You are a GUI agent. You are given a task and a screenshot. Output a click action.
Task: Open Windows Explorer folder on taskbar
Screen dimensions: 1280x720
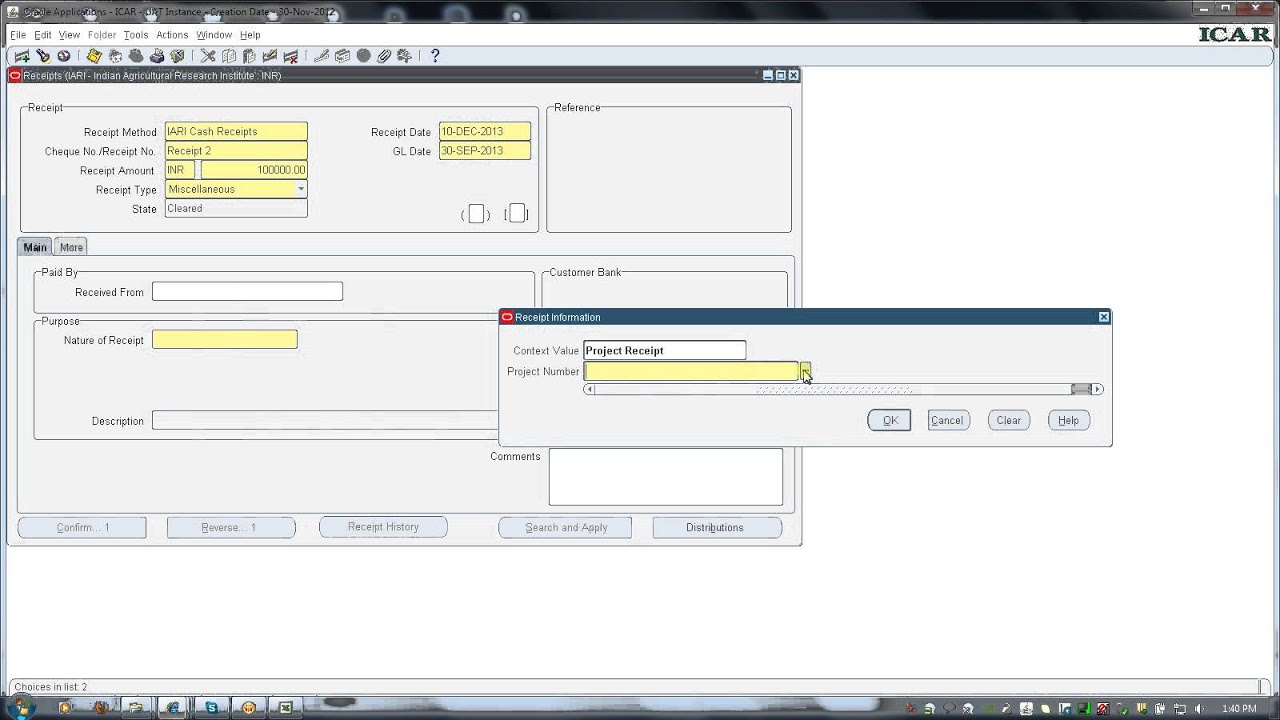click(x=136, y=708)
